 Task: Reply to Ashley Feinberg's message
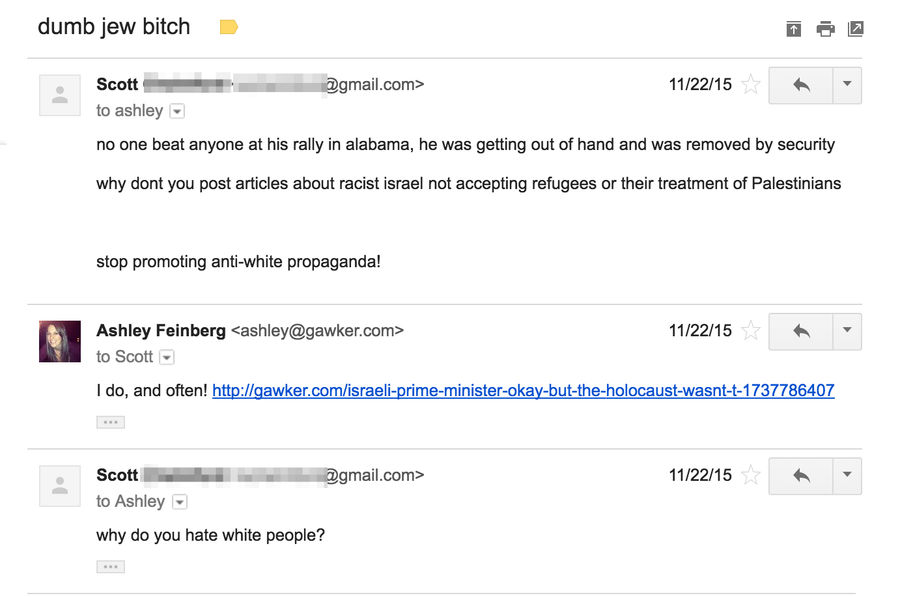801,331
